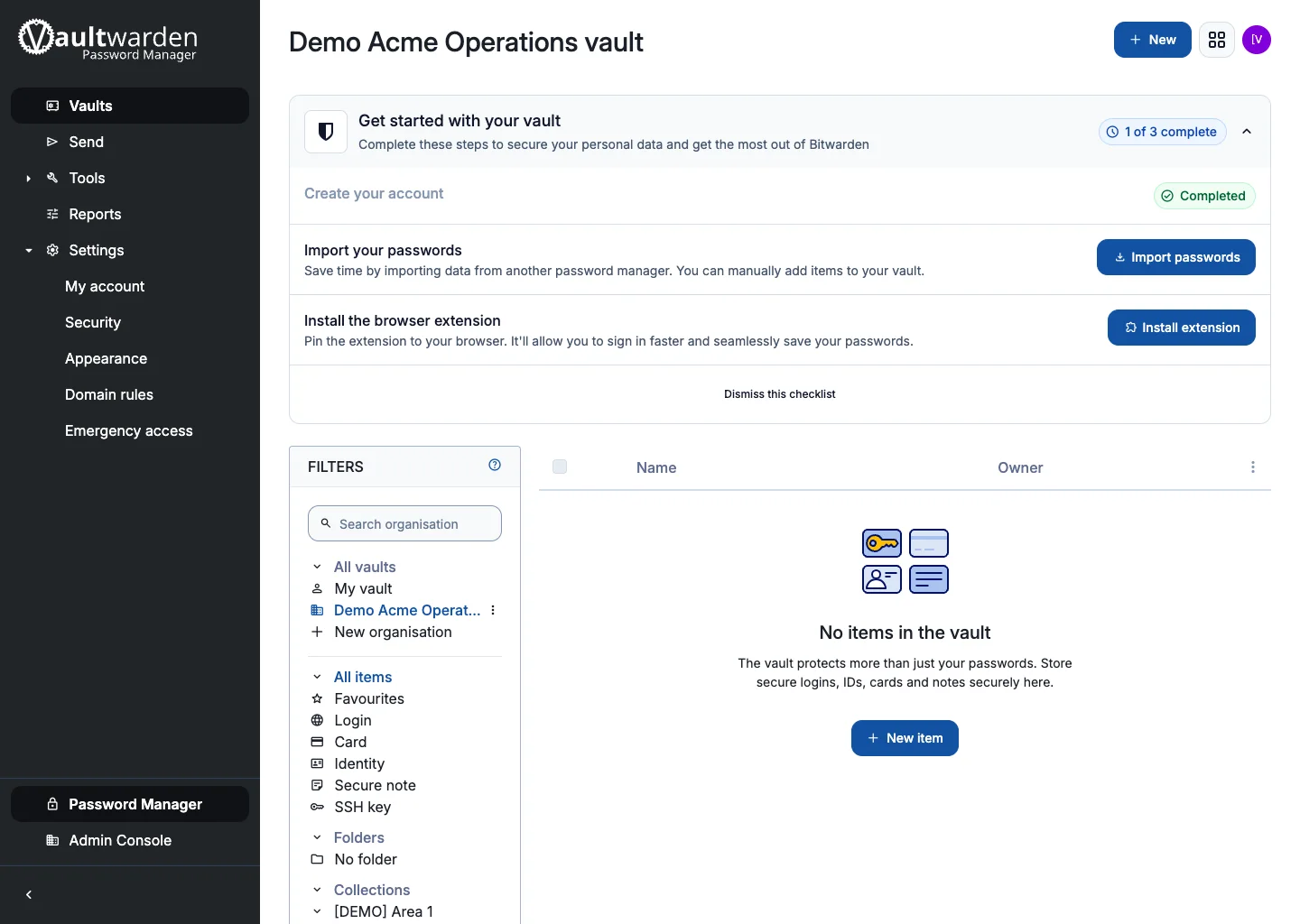Screen dimensions: 1300x924
Task: Expand the Tools menu arrow
Action: point(29,179)
